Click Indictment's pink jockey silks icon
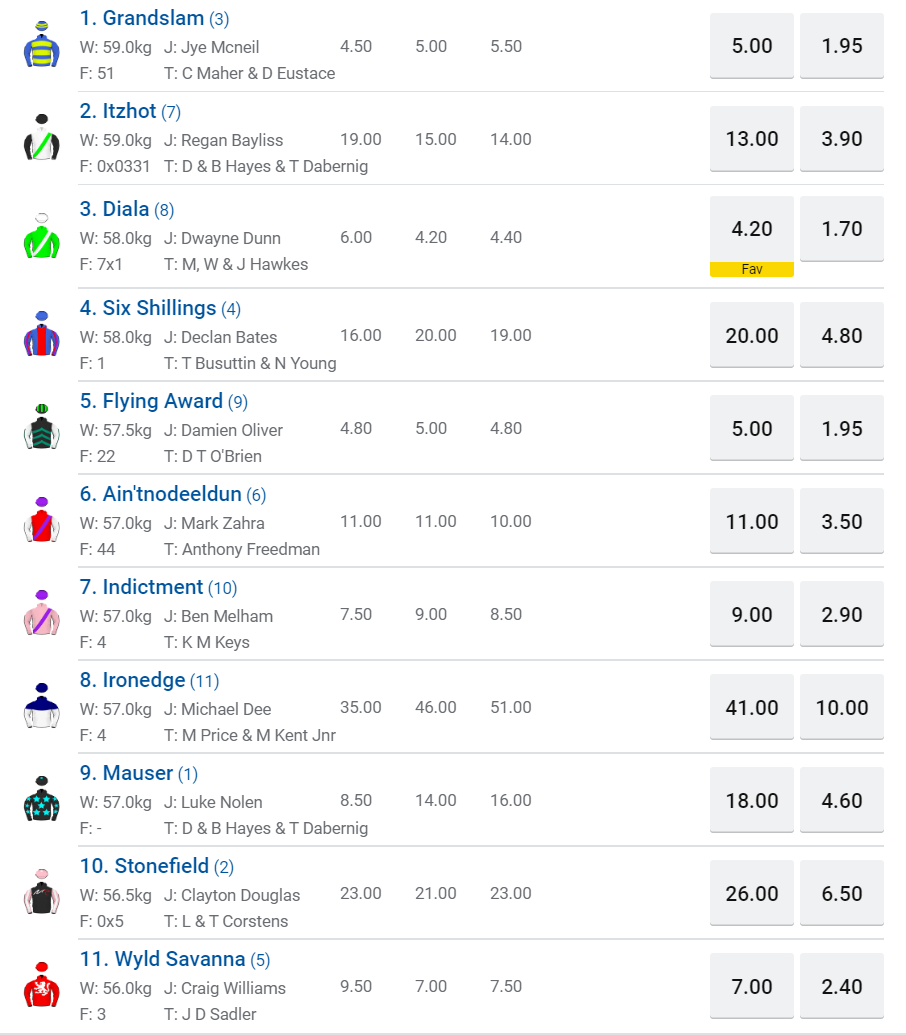 (41, 614)
